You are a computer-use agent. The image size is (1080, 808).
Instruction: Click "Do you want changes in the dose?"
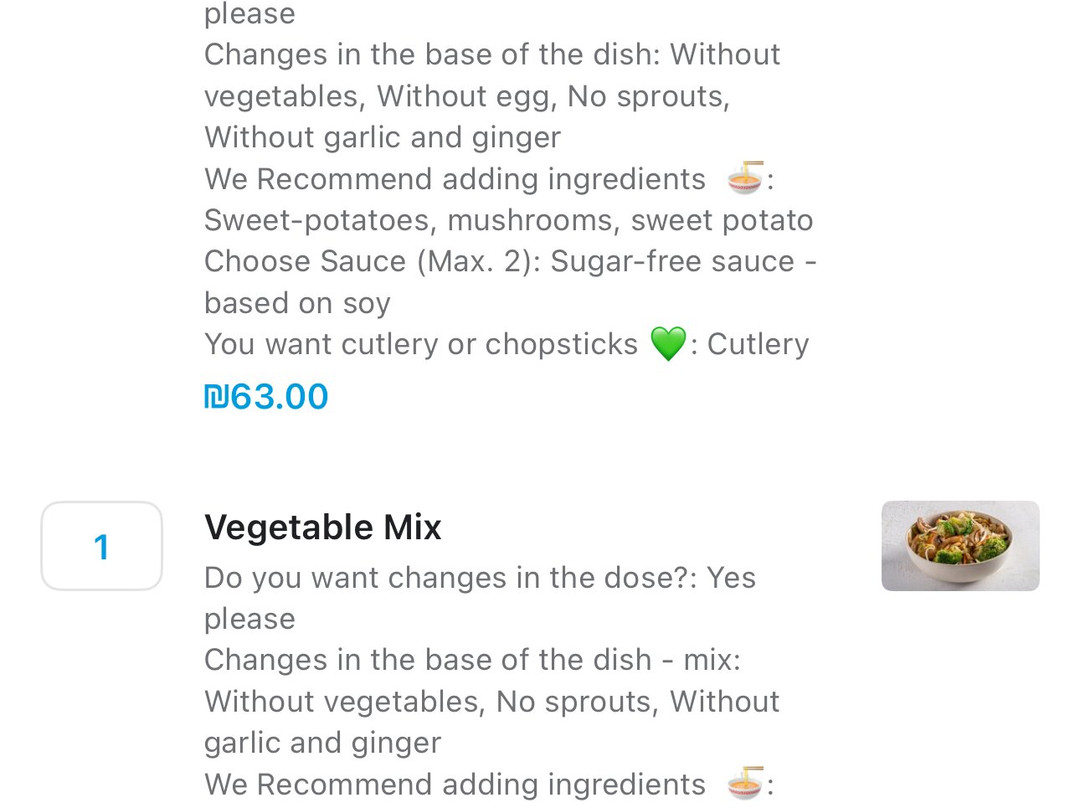450,578
